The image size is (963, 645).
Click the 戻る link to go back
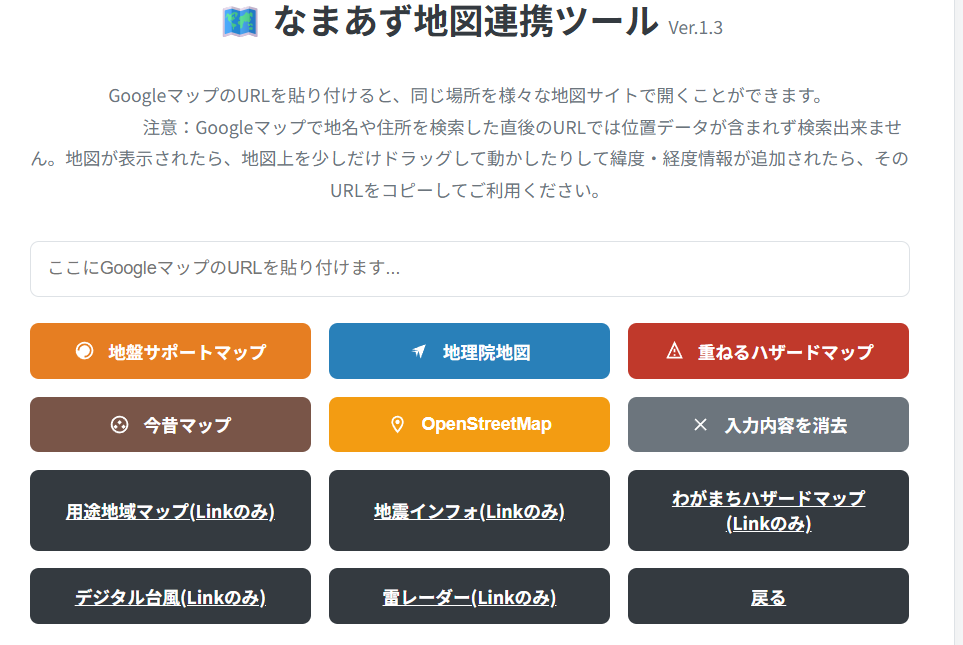pyautogui.click(x=768, y=597)
